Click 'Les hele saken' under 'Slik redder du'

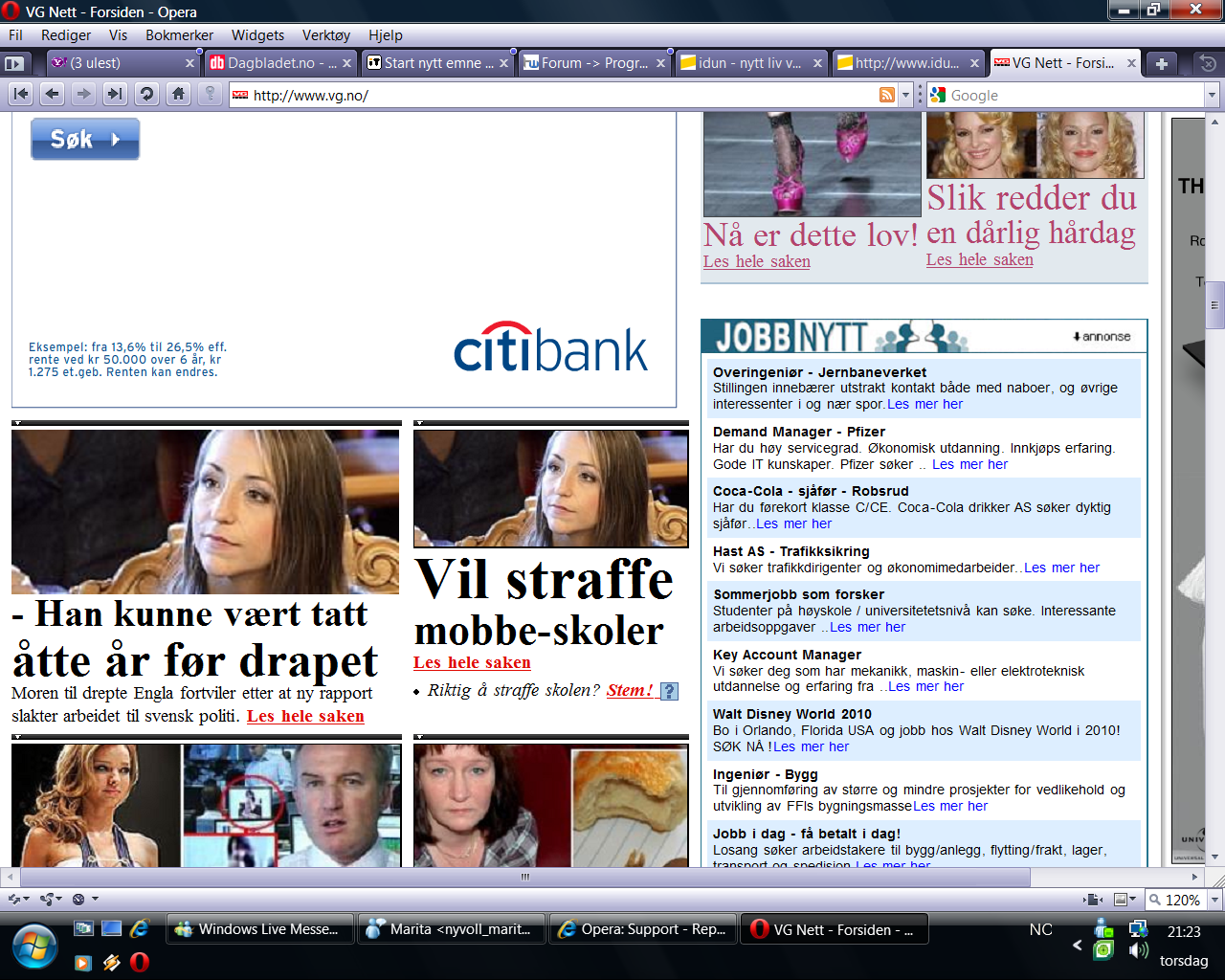tap(979, 259)
